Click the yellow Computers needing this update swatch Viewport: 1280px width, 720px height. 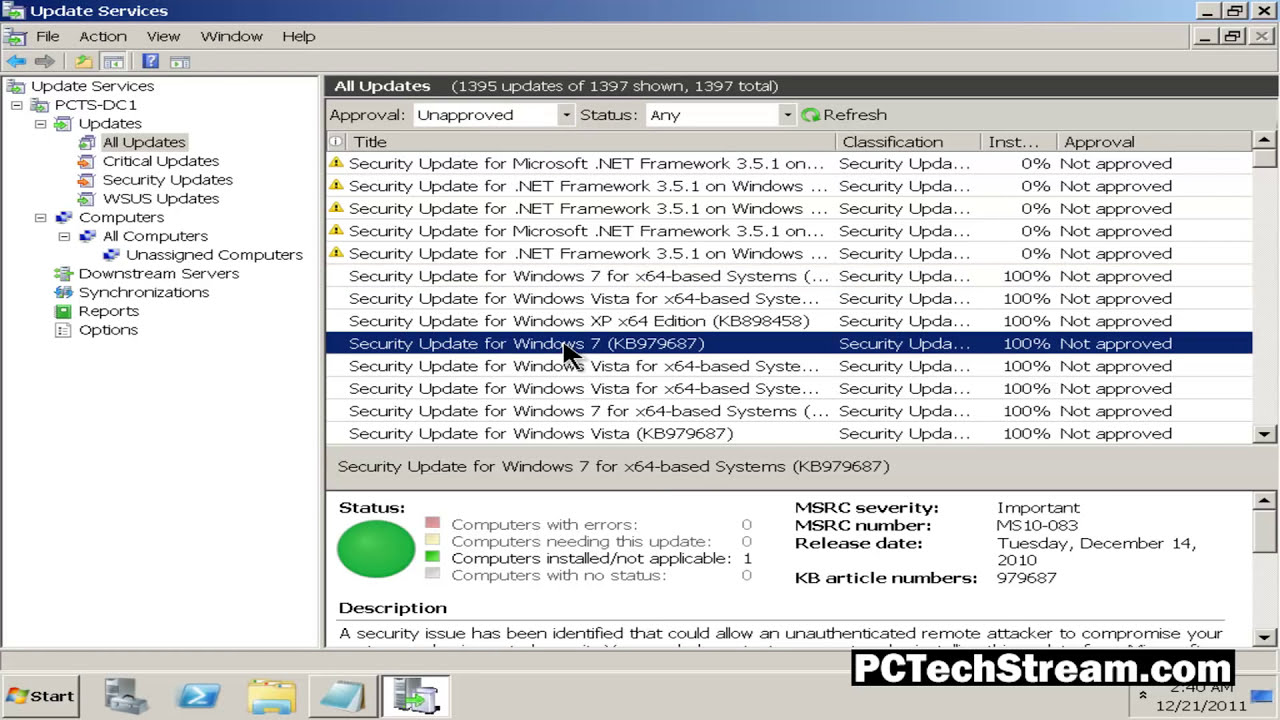[432, 540]
